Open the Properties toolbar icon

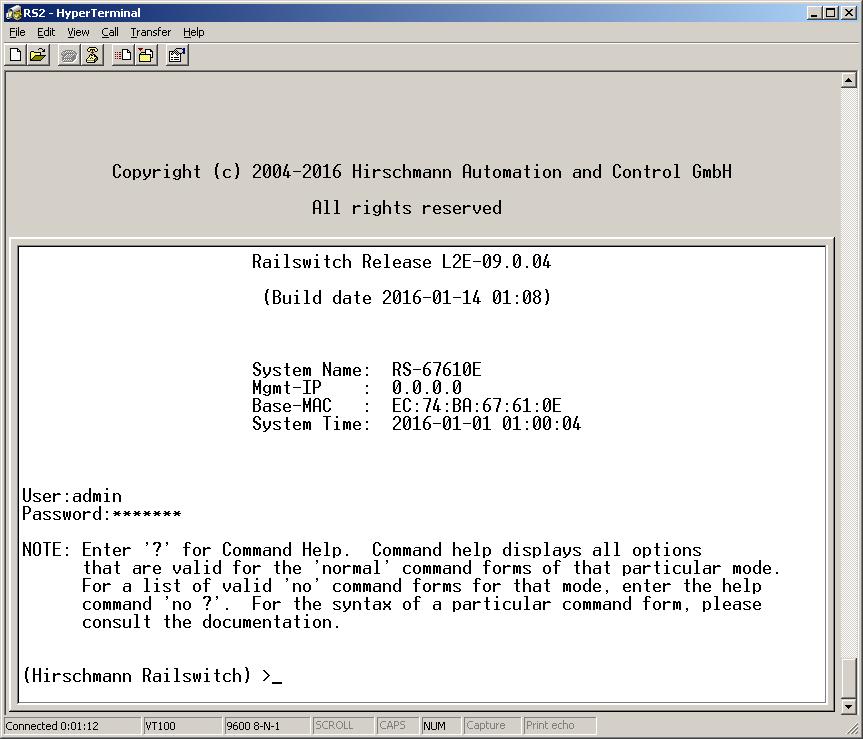(x=177, y=56)
